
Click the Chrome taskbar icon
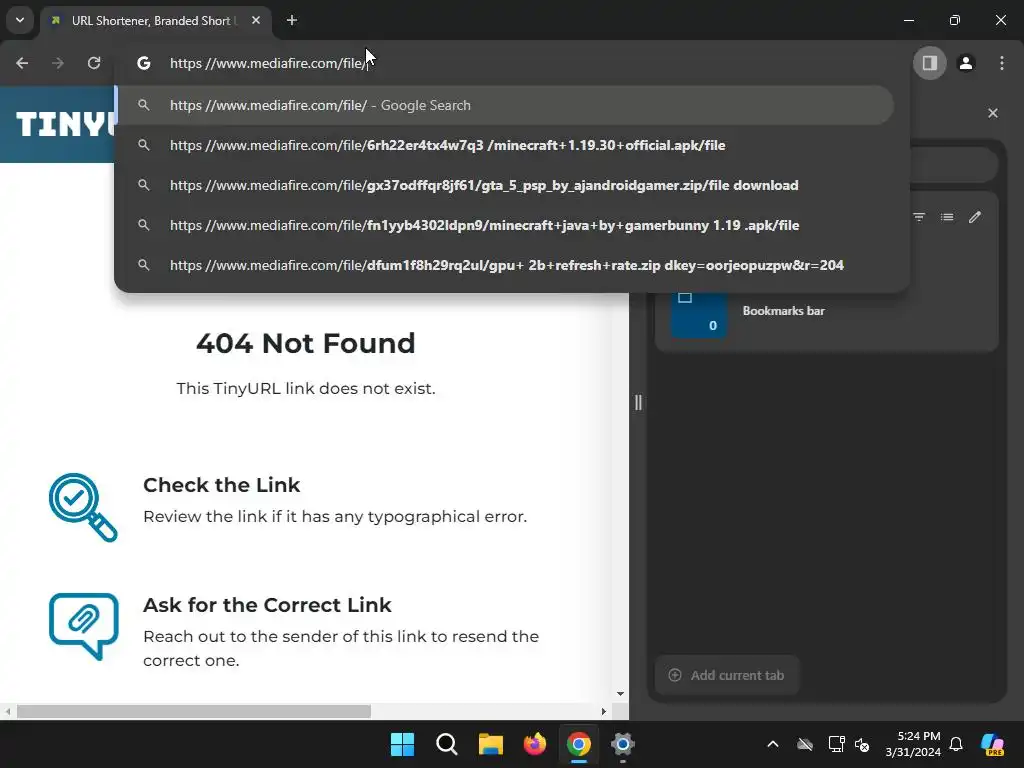579,744
